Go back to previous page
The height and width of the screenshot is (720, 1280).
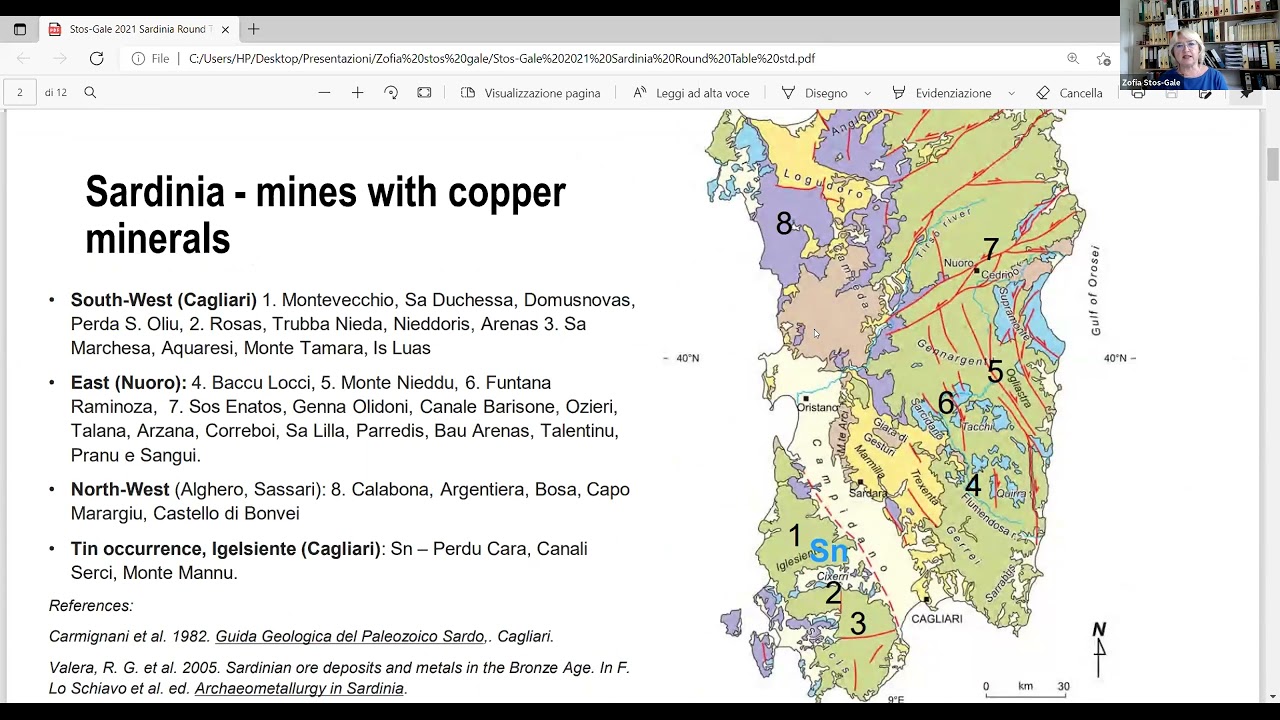24,59
